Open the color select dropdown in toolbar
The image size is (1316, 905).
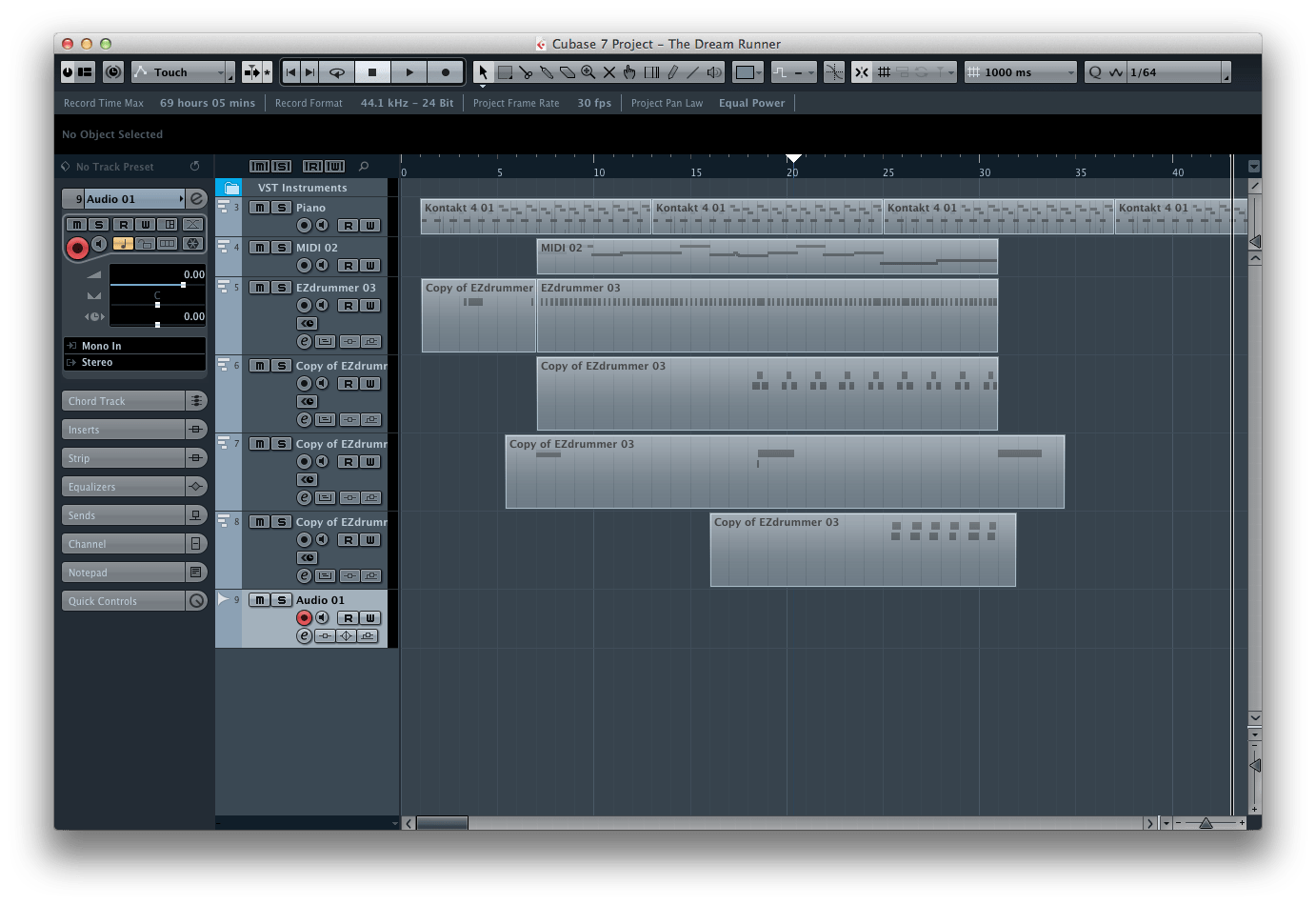tap(748, 72)
